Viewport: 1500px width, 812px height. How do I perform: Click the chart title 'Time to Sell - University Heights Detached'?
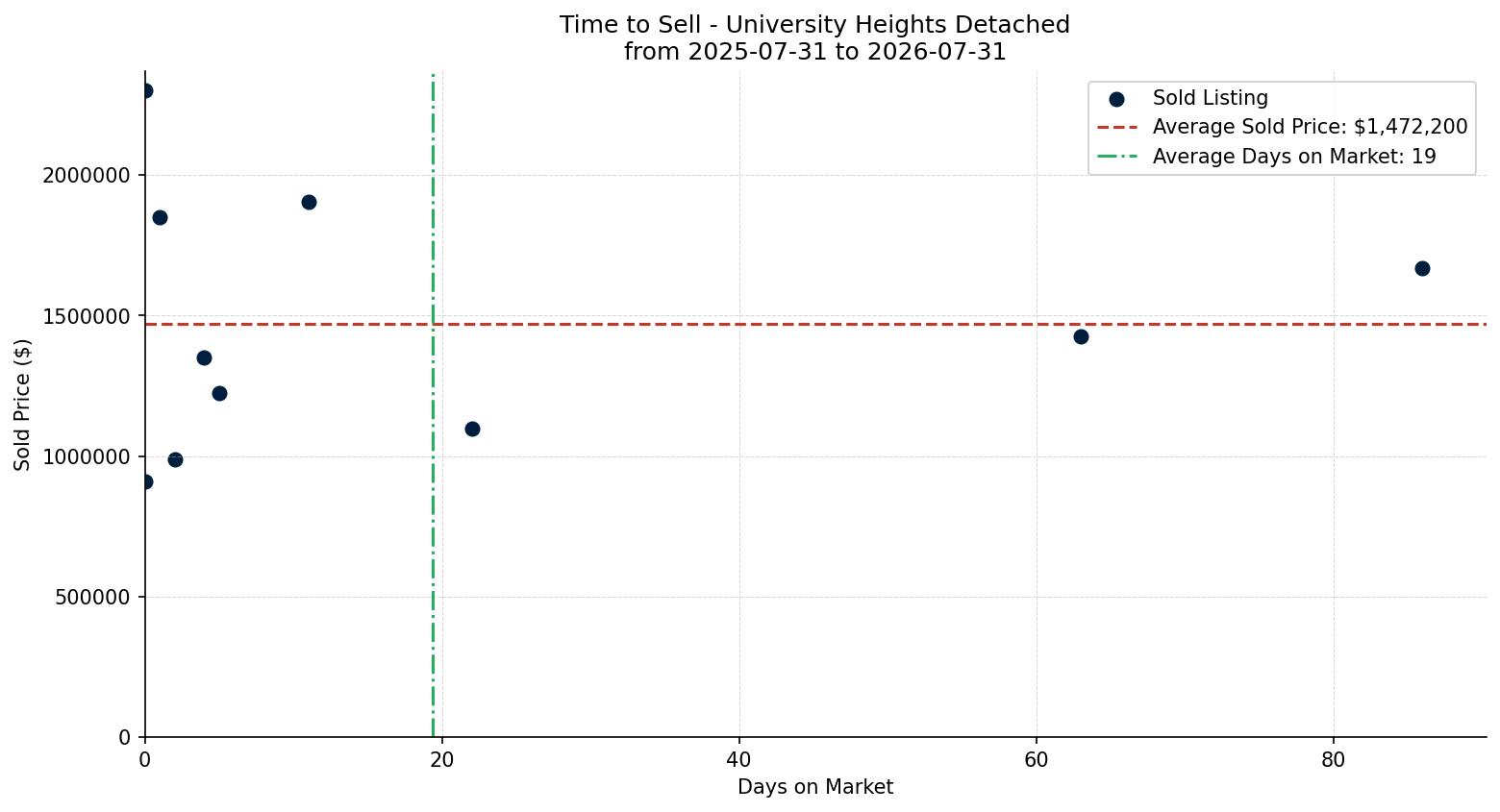click(814, 25)
